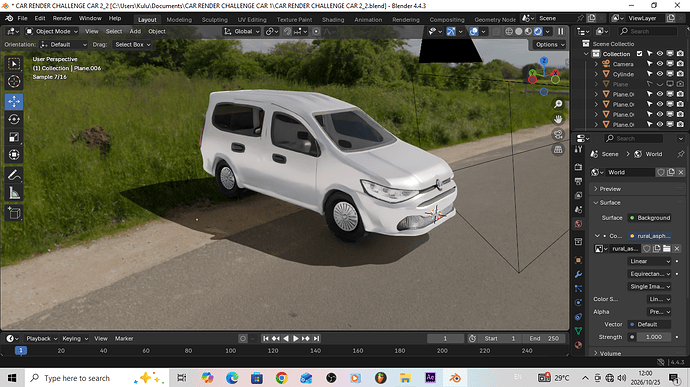Open the Object properties tab
690x387 pixels.
click(x=578, y=260)
